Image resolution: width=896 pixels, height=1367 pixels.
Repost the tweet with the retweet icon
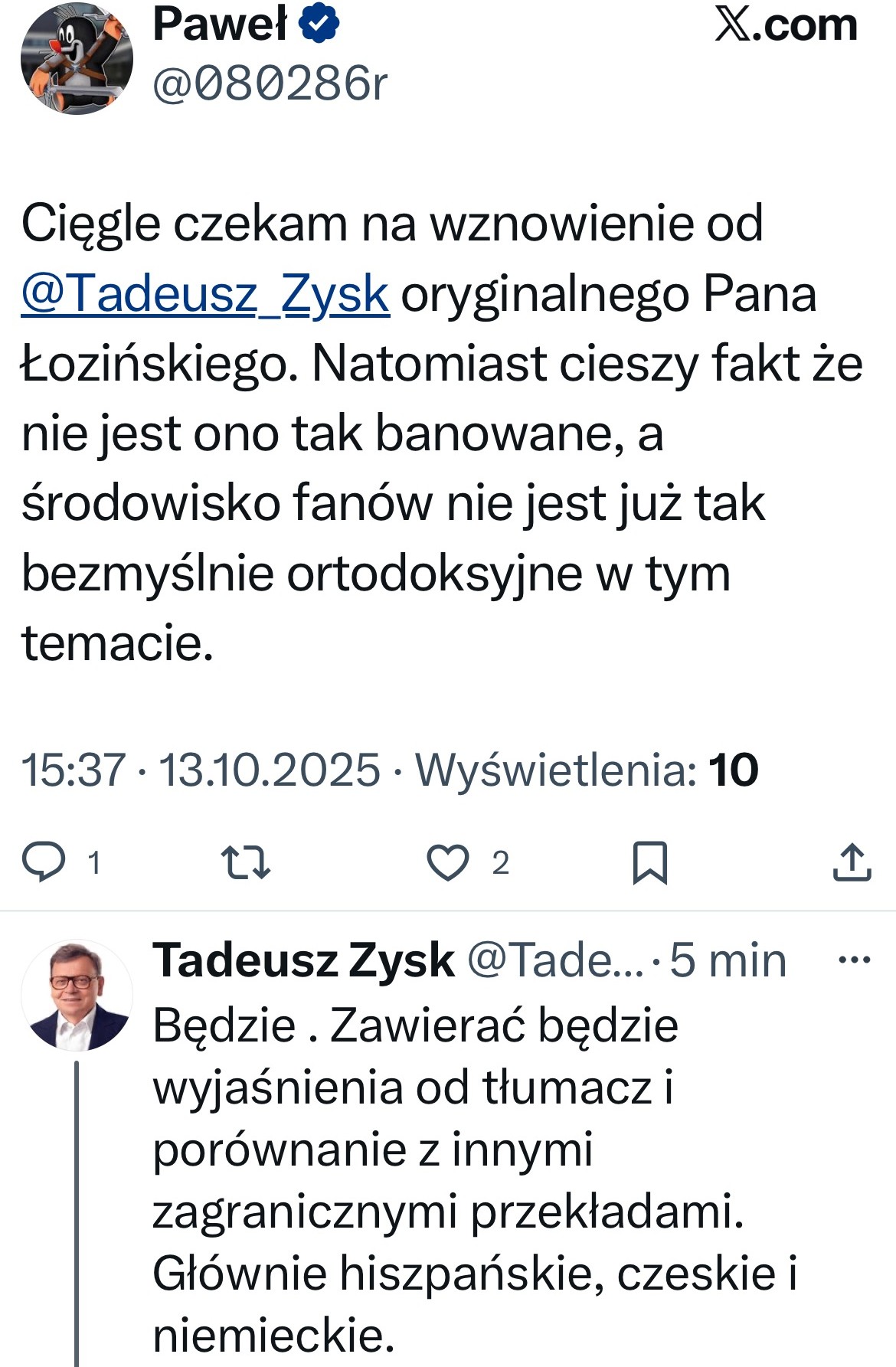[245, 862]
